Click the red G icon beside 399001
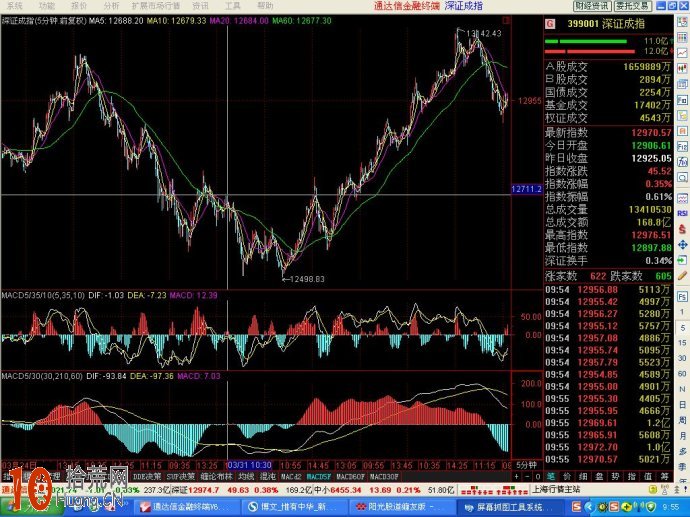The image size is (690, 517). point(550,23)
